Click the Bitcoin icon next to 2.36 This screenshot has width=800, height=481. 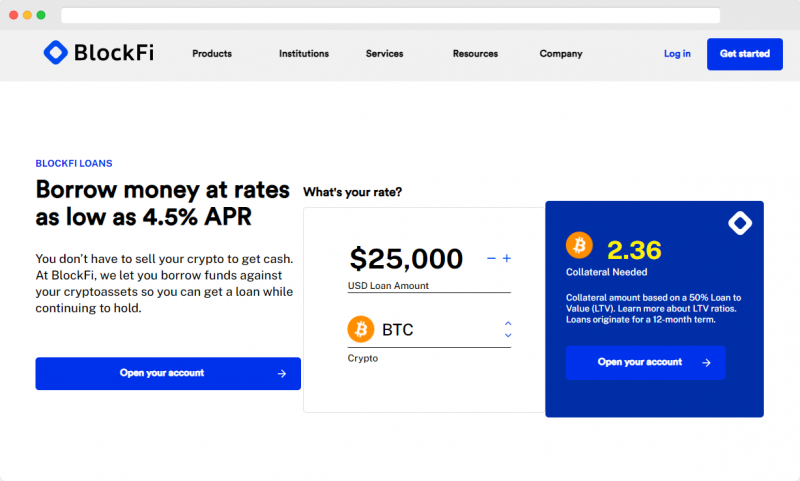click(579, 245)
